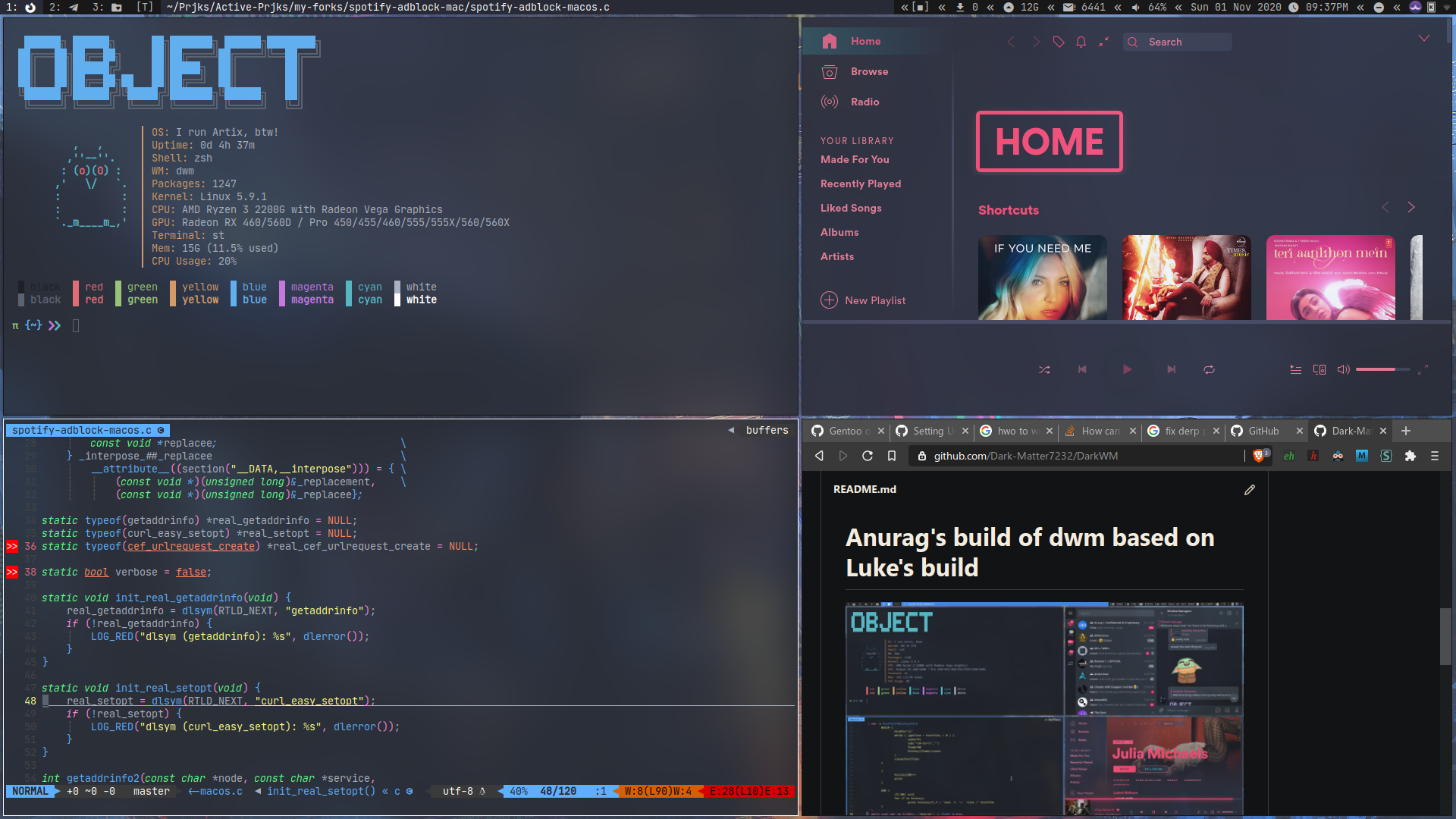This screenshot has width=1456, height=819.
Task: Adjust the volume slider in the player
Action: pyautogui.click(x=1382, y=369)
